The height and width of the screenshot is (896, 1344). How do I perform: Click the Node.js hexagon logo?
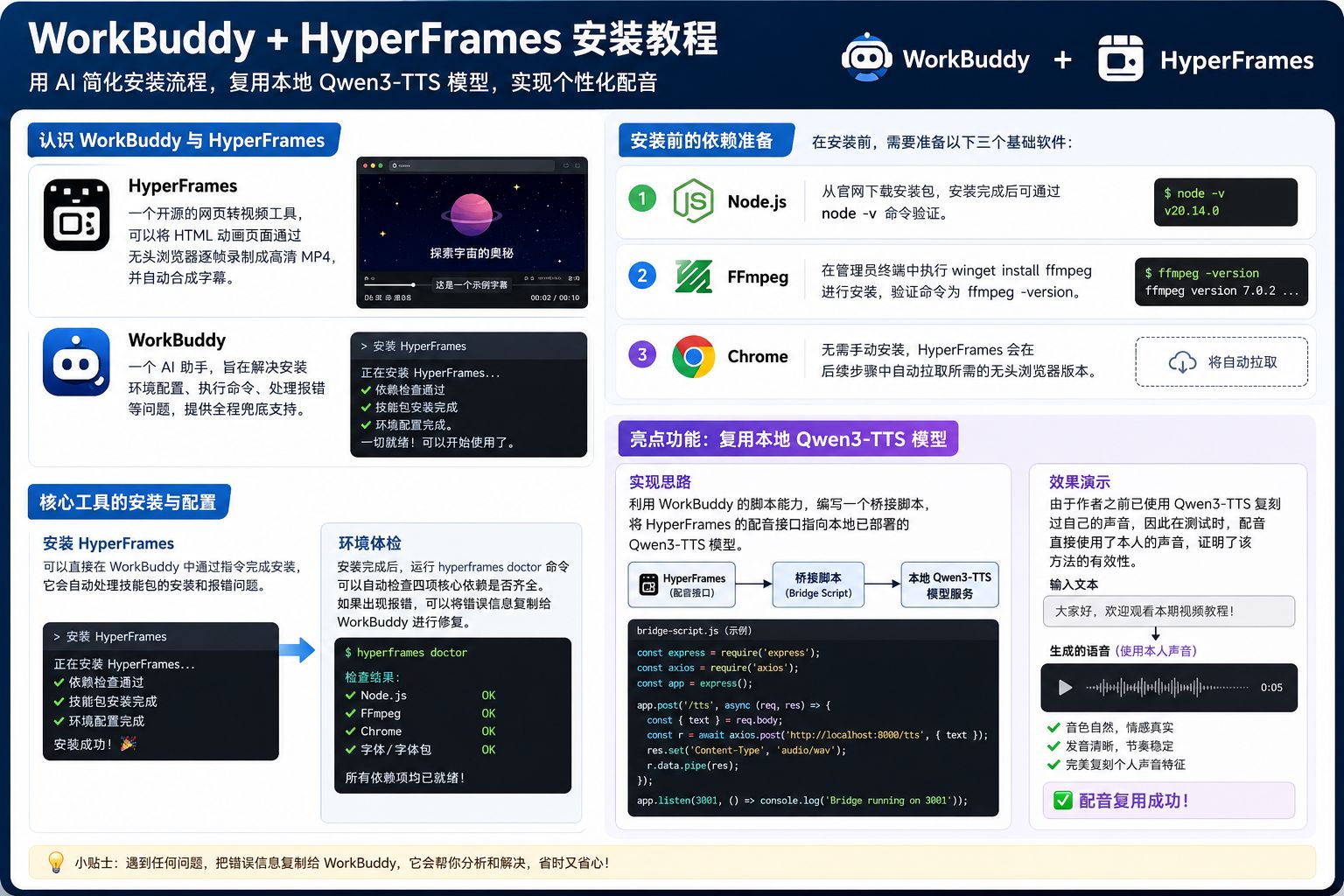tap(693, 201)
